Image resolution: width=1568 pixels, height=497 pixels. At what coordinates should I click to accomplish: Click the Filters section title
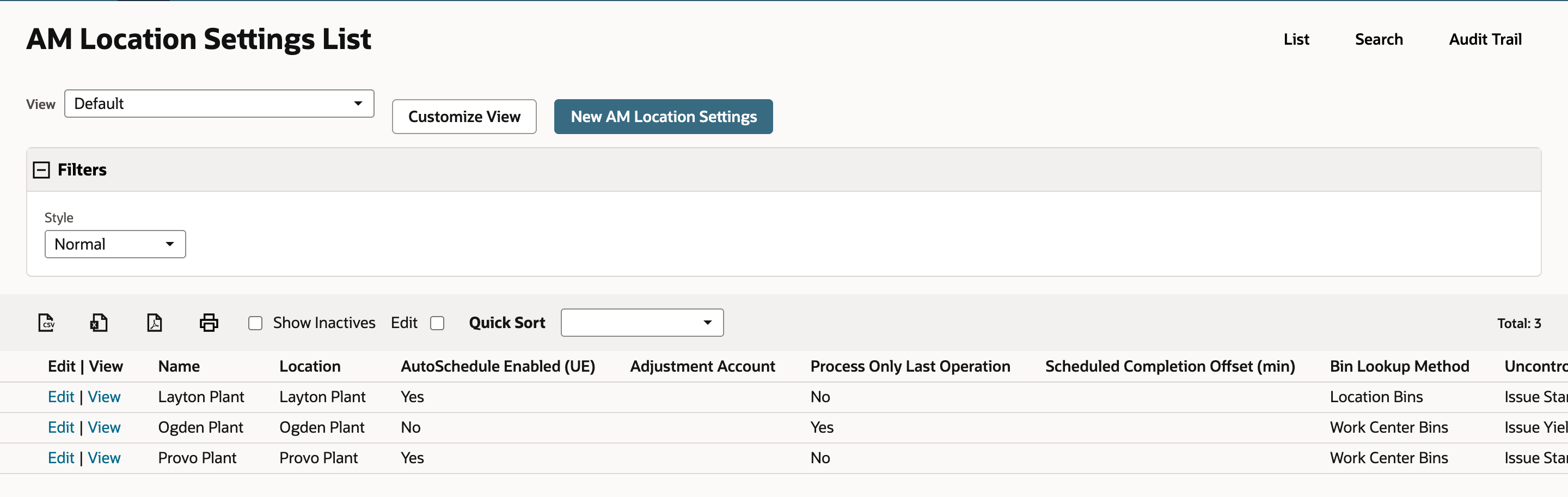[x=82, y=170]
